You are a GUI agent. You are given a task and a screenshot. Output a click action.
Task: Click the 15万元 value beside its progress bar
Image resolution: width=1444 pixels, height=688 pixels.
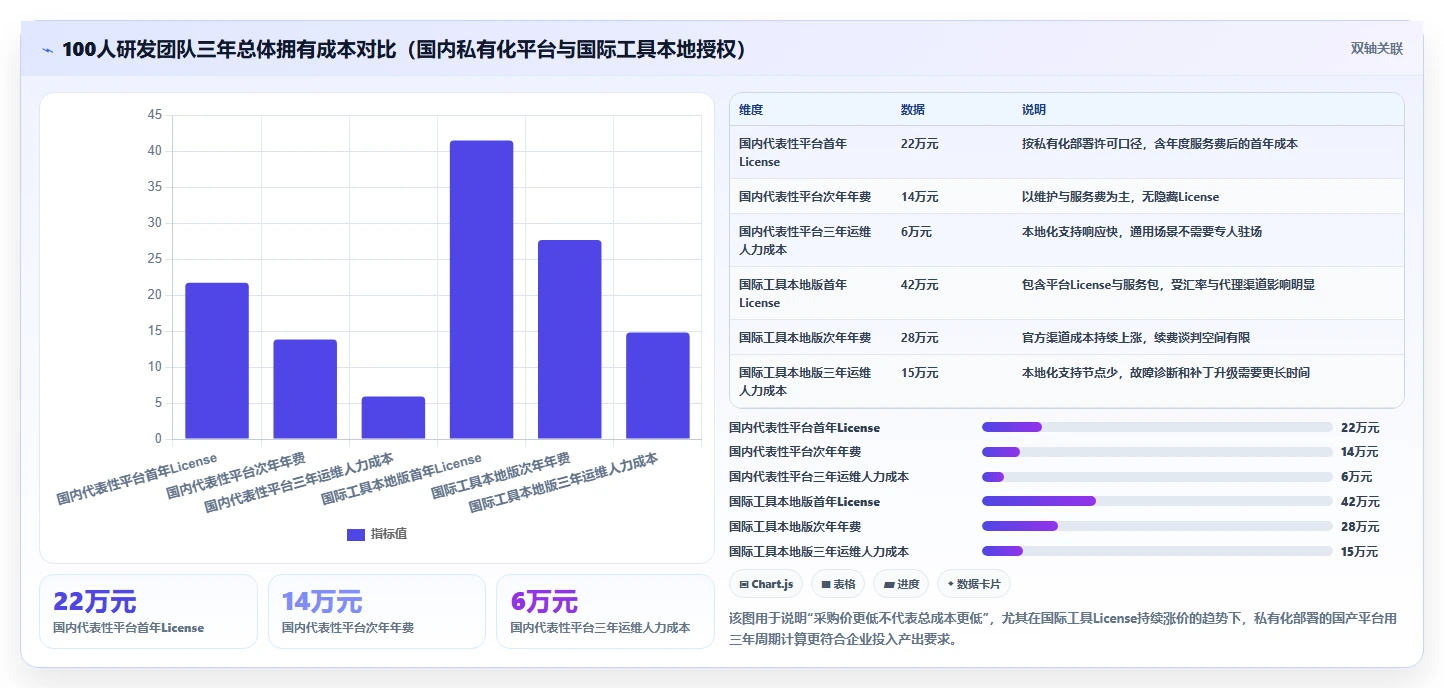[1360, 552]
